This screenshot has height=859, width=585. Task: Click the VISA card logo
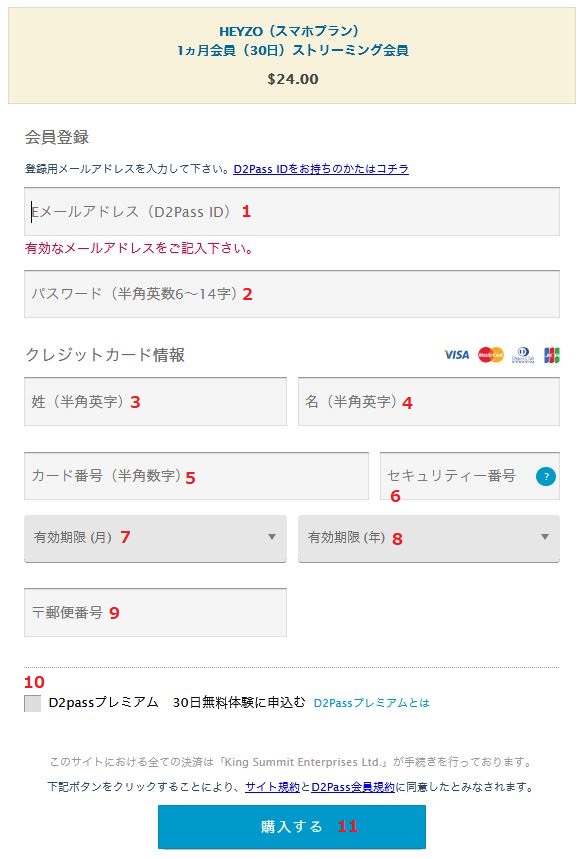click(x=456, y=355)
